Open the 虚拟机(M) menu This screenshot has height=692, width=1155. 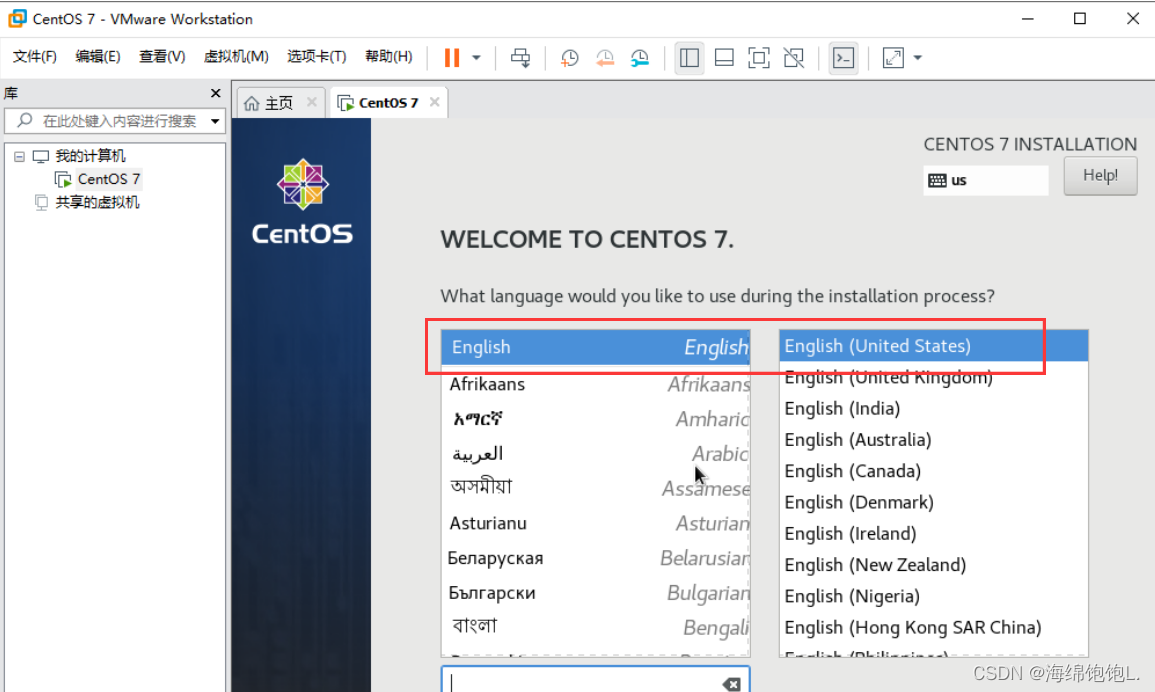(x=236, y=57)
